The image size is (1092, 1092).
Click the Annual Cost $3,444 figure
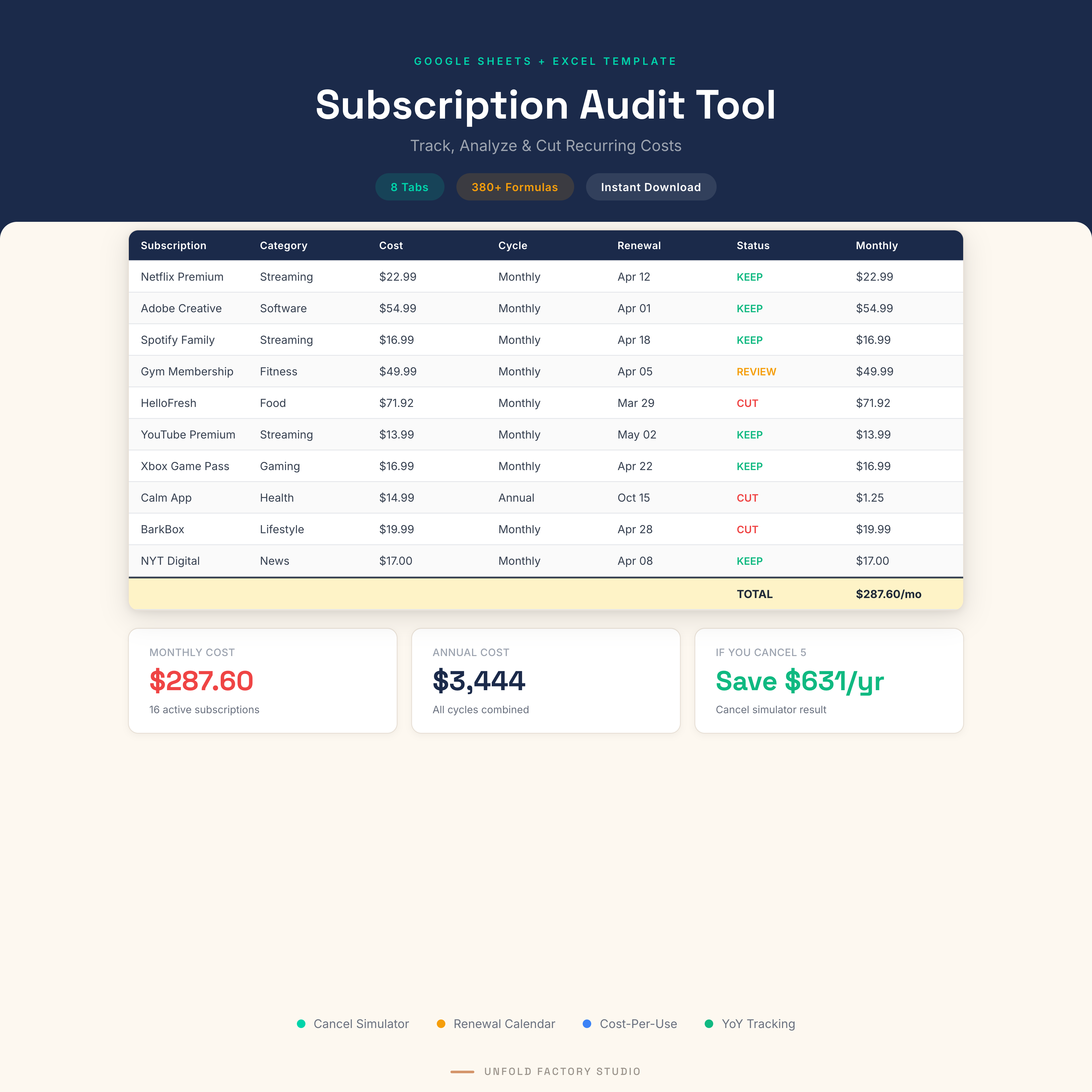(479, 681)
